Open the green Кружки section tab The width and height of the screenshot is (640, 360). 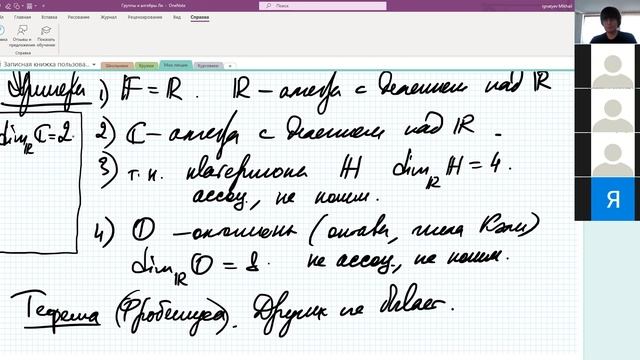pyautogui.click(x=146, y=65)
